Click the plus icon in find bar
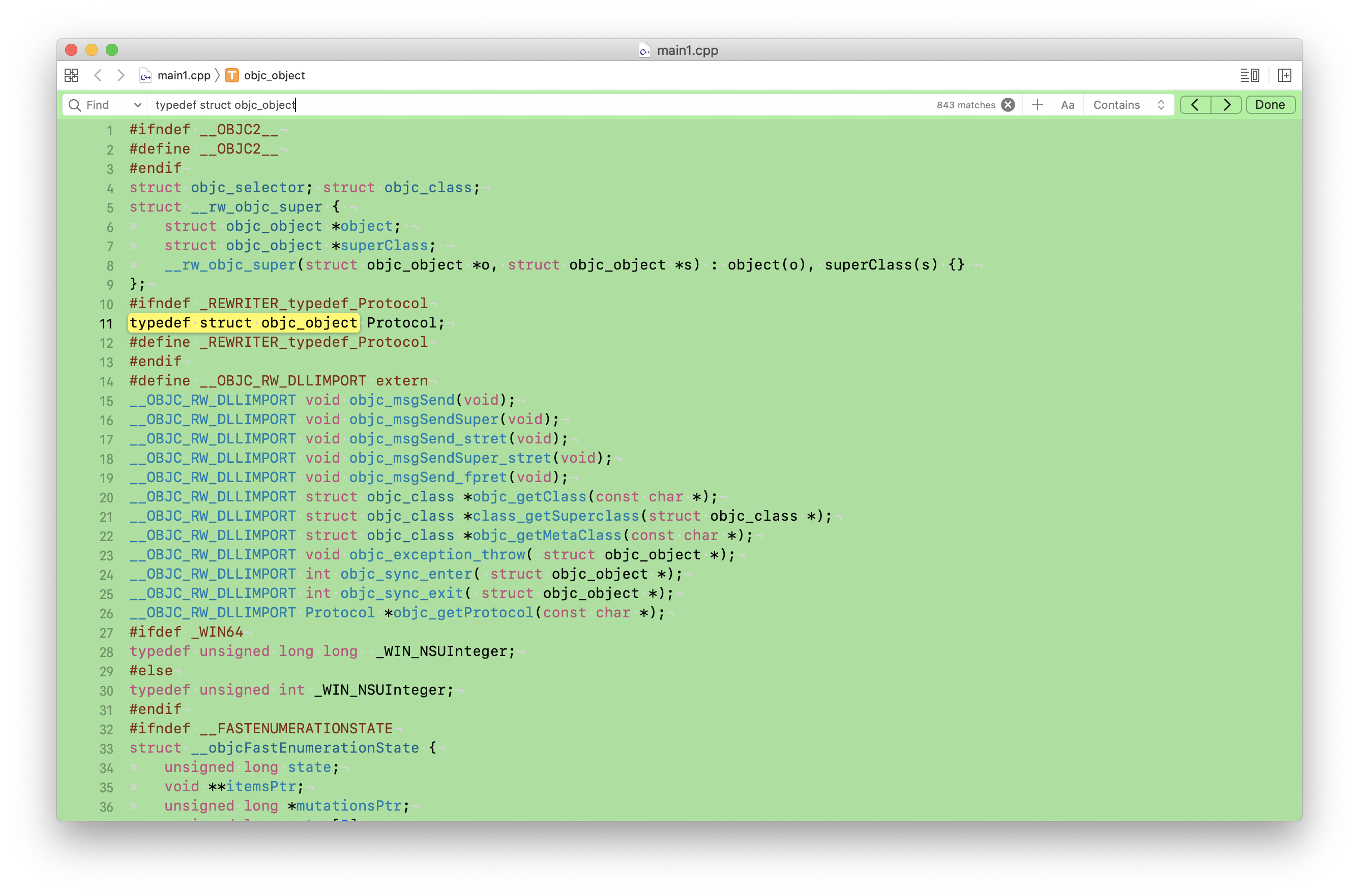Viewport: 1359px width, 896px height. point(1037,105)
